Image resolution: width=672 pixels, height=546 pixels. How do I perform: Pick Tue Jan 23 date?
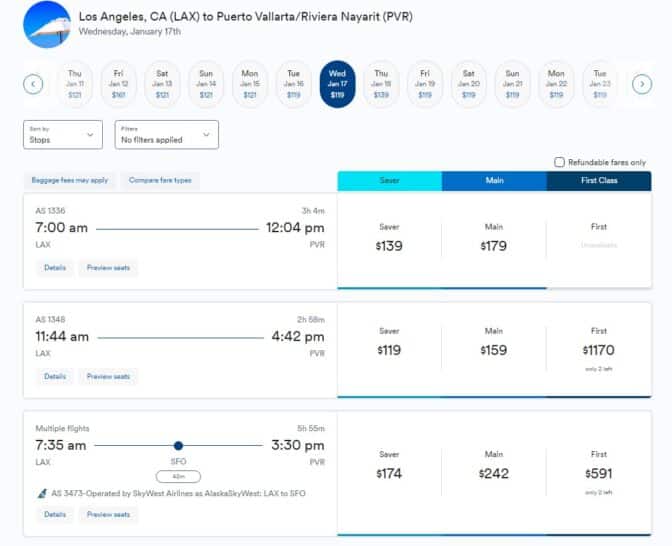600,84
